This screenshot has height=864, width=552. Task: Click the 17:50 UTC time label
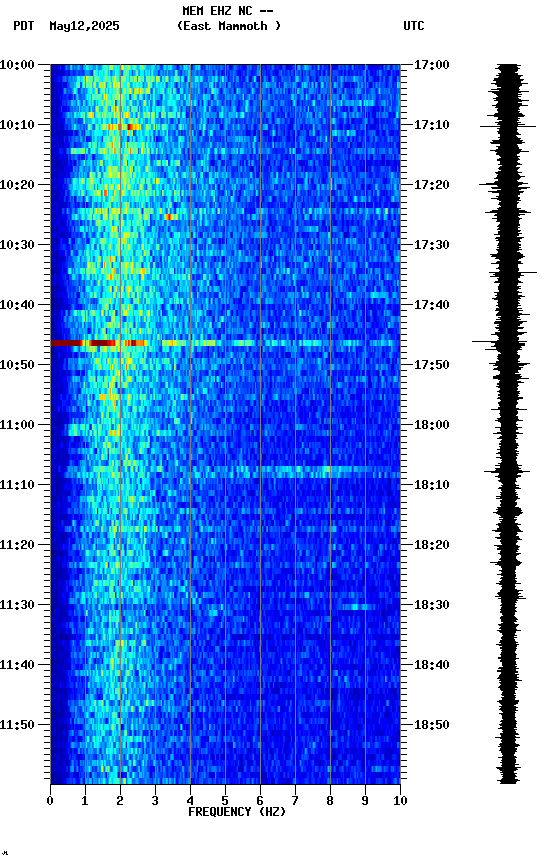(x=432, y=365)
